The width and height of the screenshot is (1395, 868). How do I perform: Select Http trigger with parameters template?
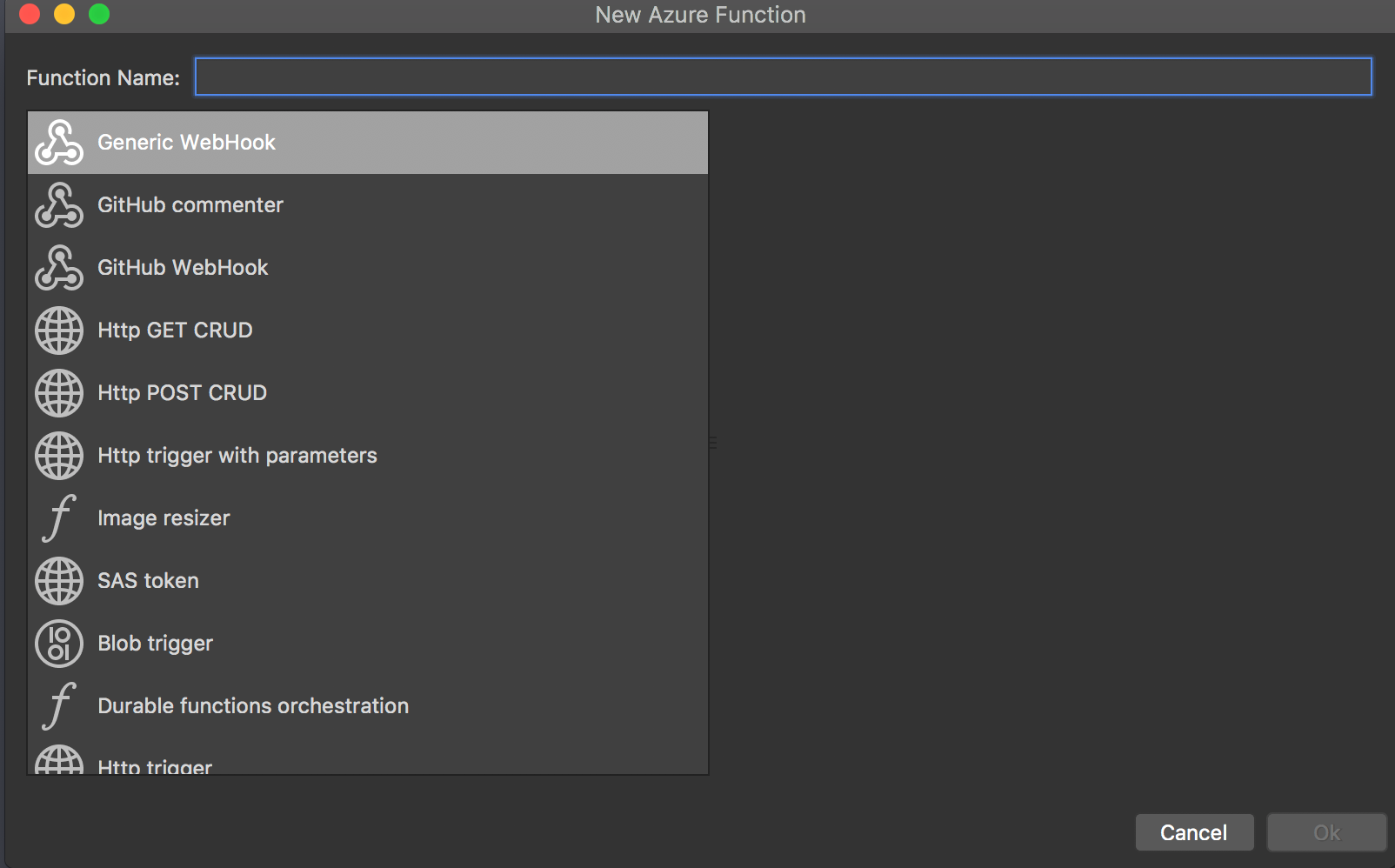tap(368, 456)
